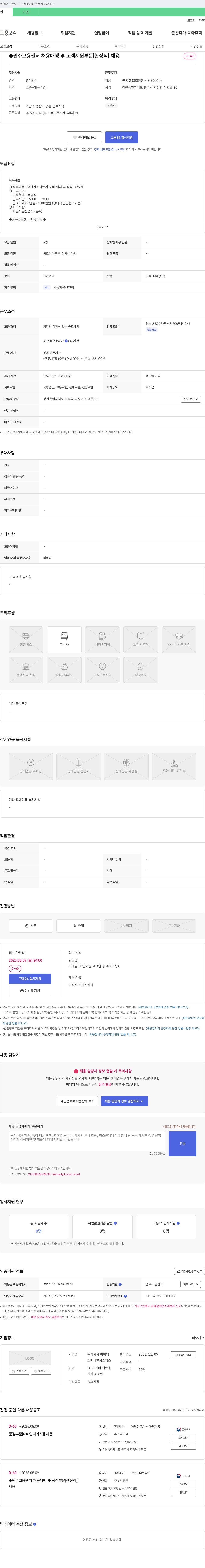The width and height of the screenshot is (205, 1568).
Task: Click the company LOGO thumbnail
Action: 30,1359
